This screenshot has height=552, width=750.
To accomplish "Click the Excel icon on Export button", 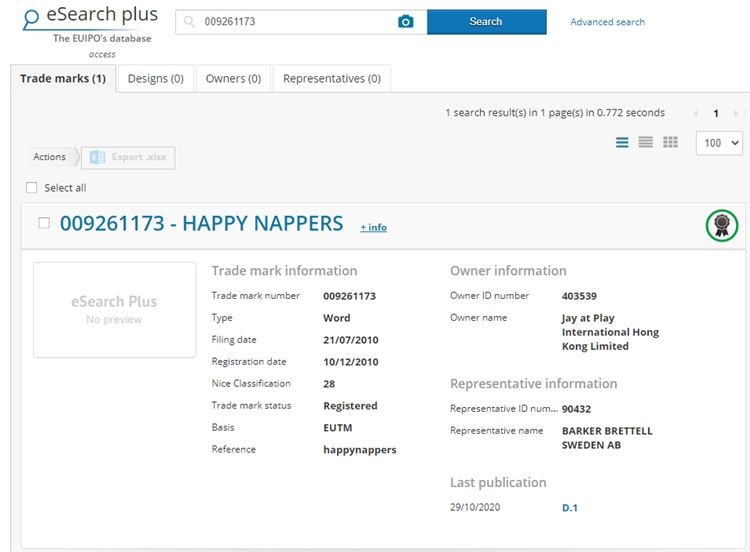I will (98, 157).
